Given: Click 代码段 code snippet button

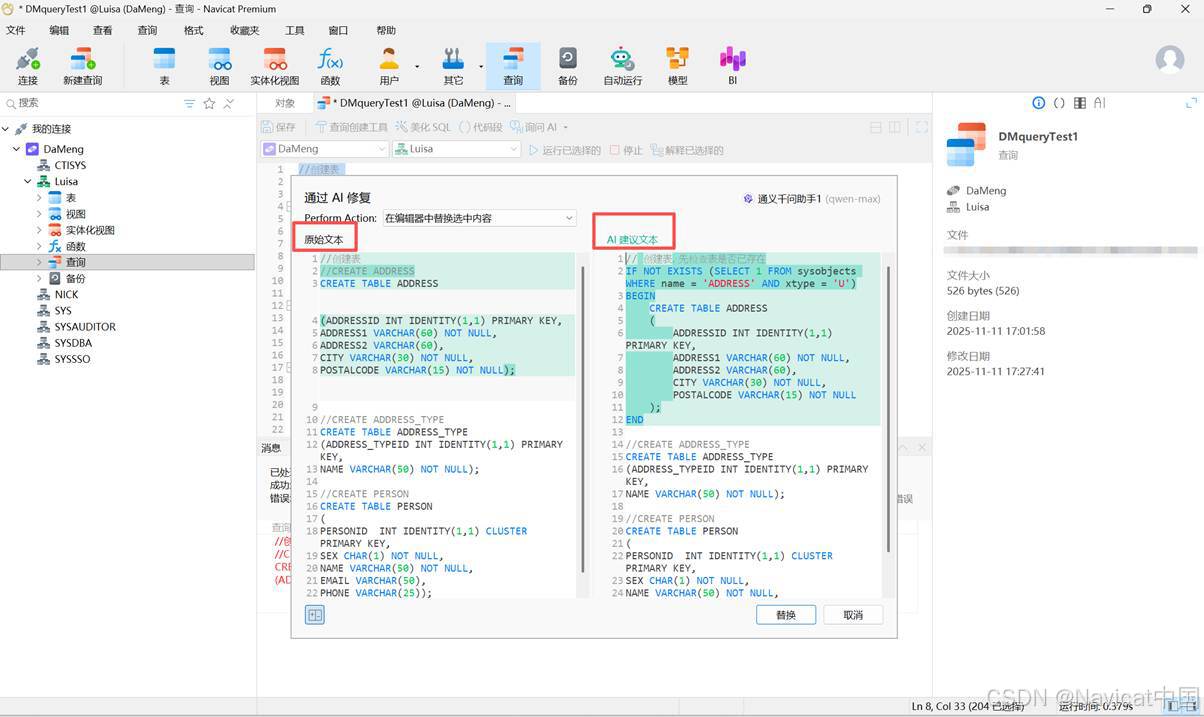Looking at the screenshot, I should (x=480, y=127).
